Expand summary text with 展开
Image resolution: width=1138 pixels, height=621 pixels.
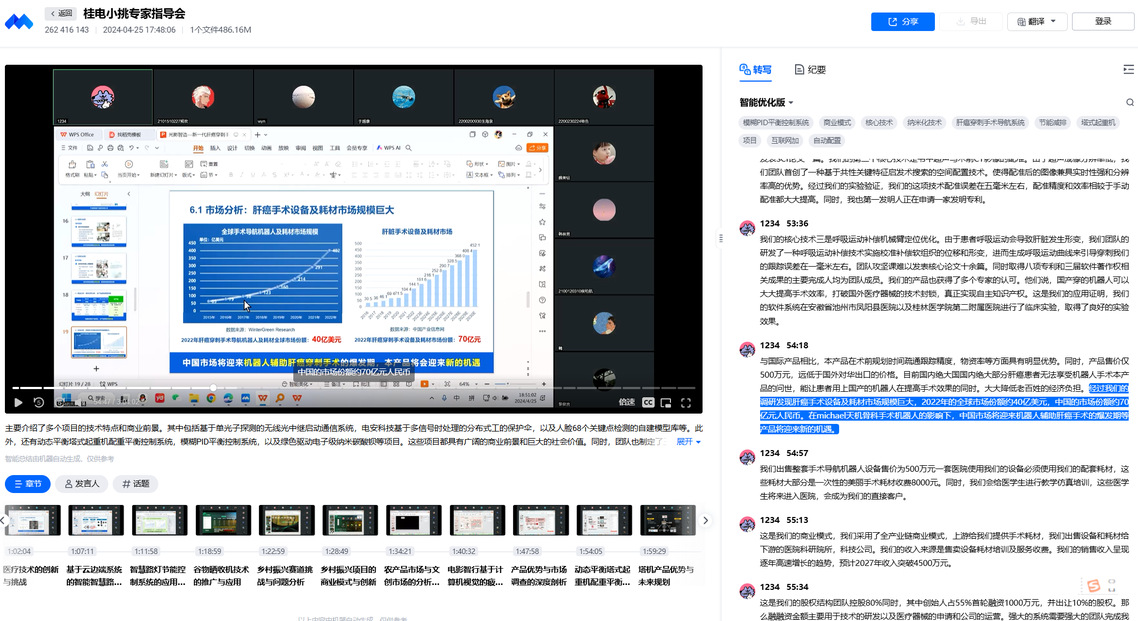point(688,441)
